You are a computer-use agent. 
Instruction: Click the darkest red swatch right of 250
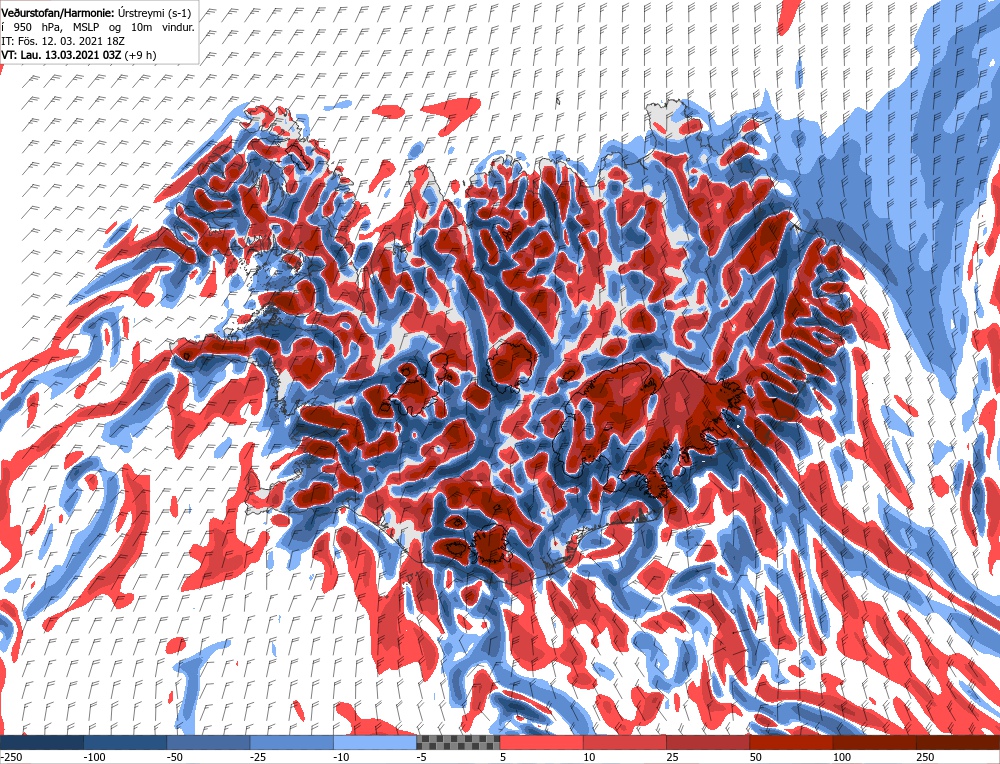[958, 742]
